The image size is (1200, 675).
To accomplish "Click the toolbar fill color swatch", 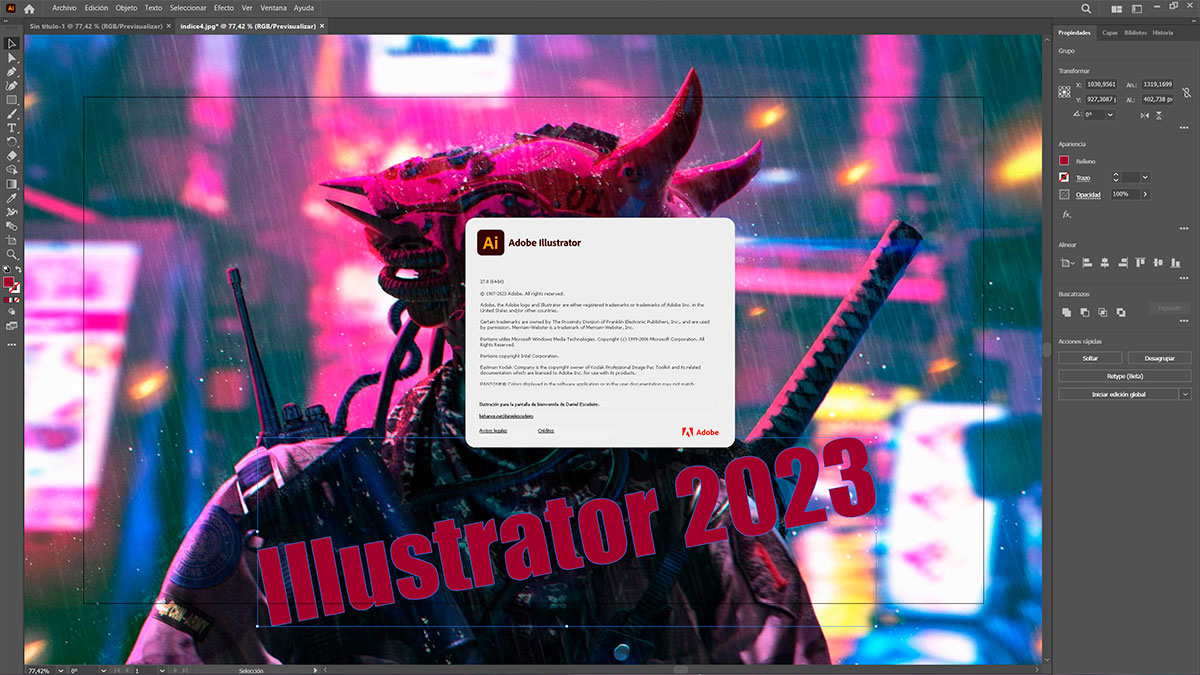I will click(x=10, y=284).
